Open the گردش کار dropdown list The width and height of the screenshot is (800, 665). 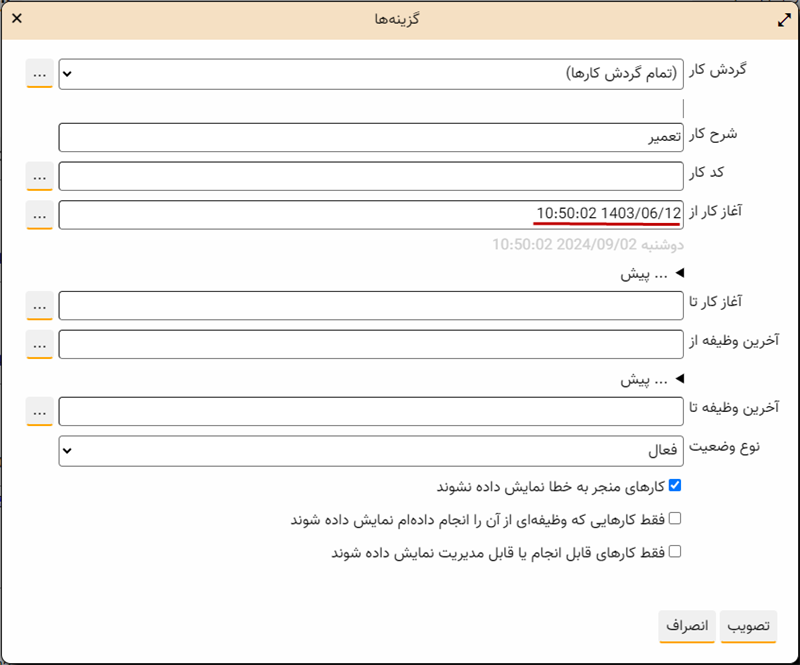(370, 74)
